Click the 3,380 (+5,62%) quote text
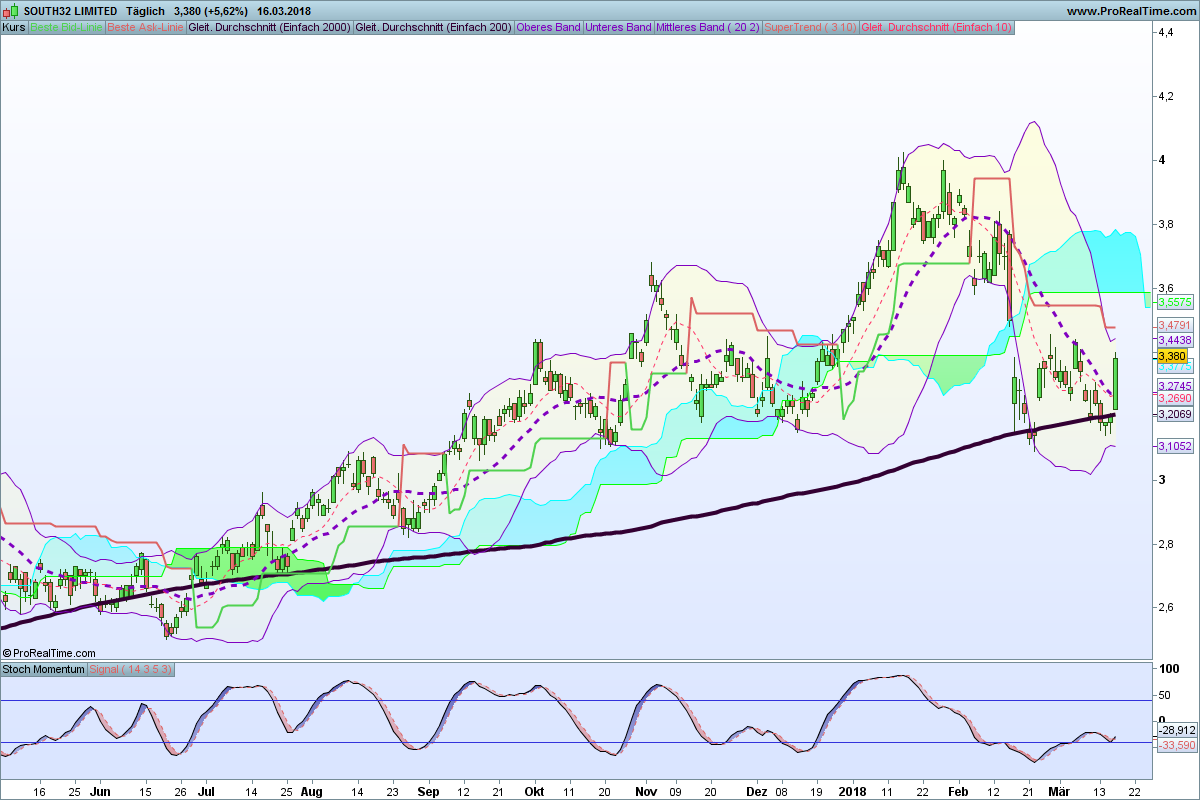 pyautogui.click(x=213, y=10)
